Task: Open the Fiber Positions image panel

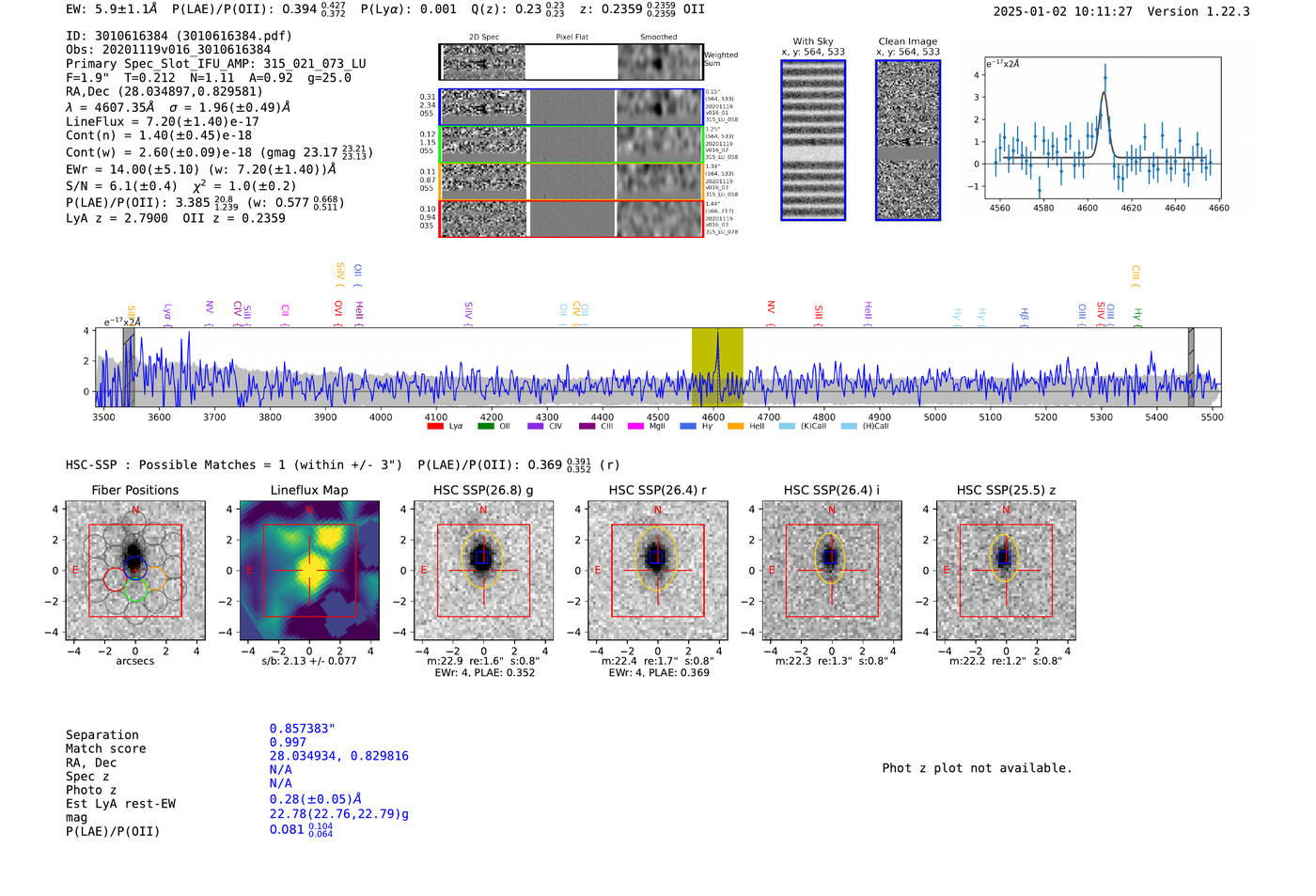Action: pyautogui.click(x=135, y=571)
